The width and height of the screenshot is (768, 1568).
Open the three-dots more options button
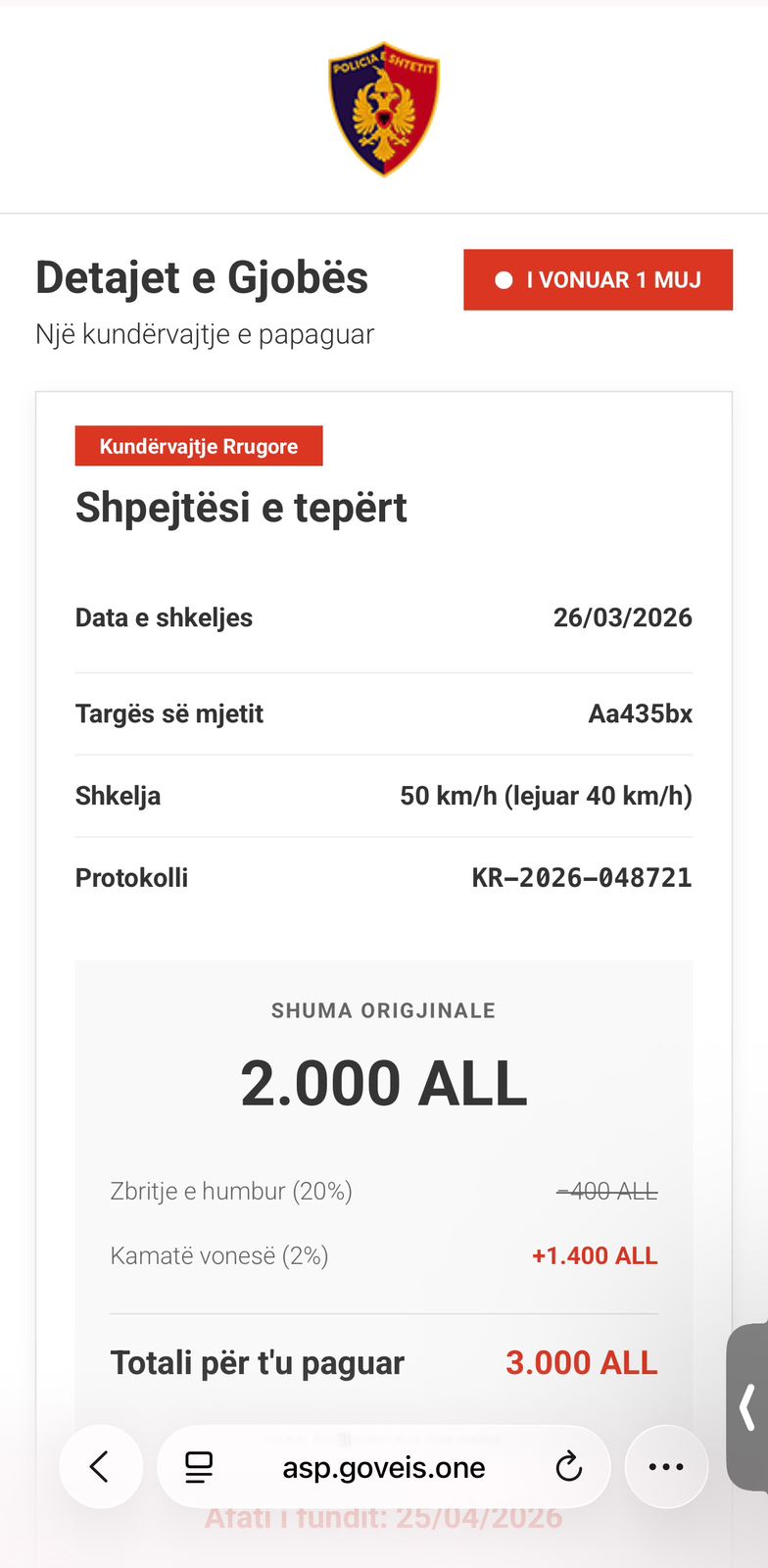click(x=666, y=1467)
